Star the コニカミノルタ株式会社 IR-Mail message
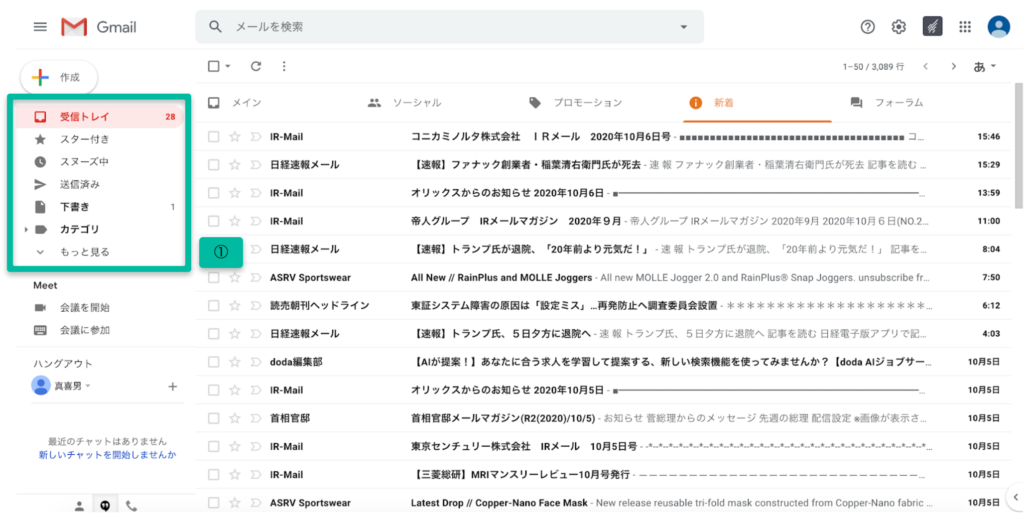Screen dimensions: 1024x518 click(x=235, y=136)
